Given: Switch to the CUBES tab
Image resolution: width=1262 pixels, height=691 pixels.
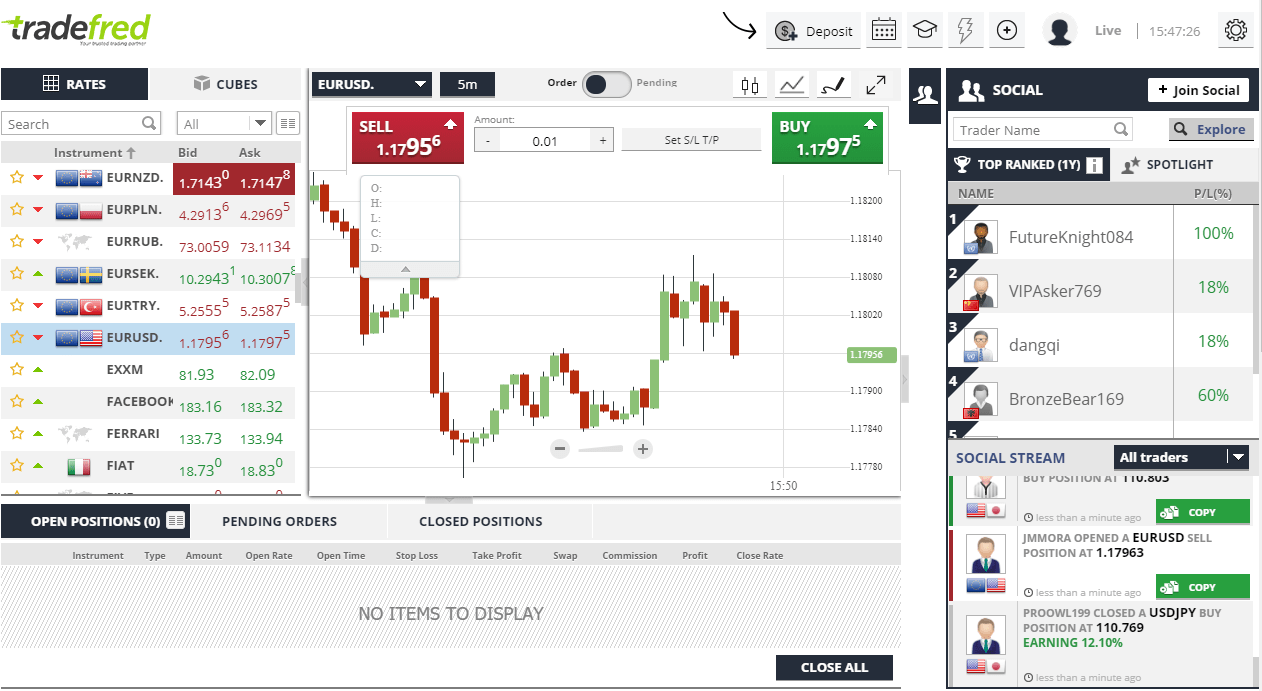Looking at the screenshot, I should [225, 84].
